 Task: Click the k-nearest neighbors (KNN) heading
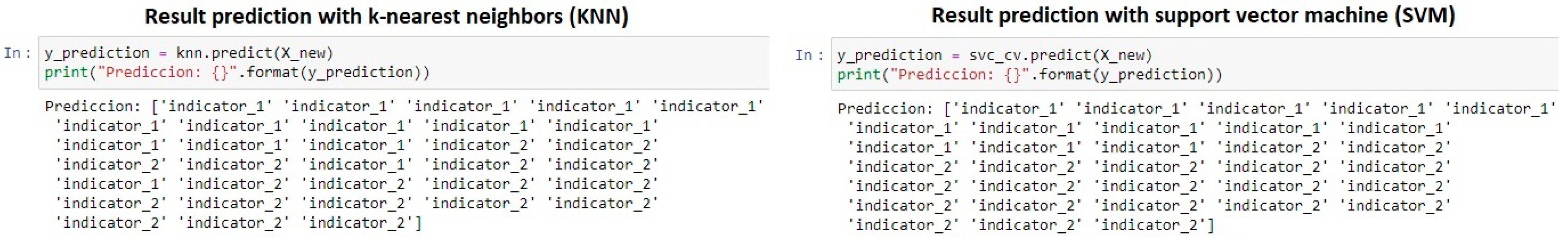click(x=386, y=16)
